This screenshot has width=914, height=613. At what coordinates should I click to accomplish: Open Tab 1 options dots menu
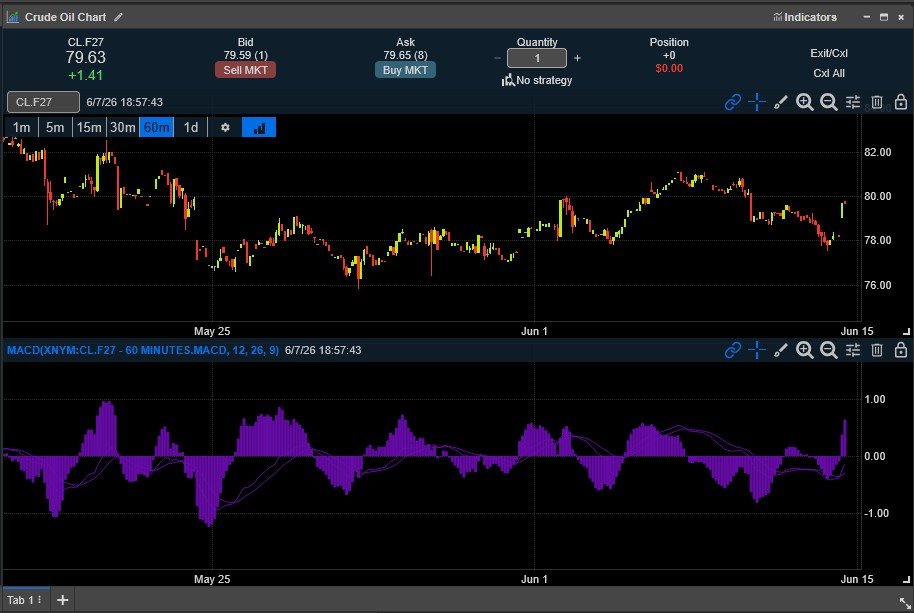tap(40, 600)
